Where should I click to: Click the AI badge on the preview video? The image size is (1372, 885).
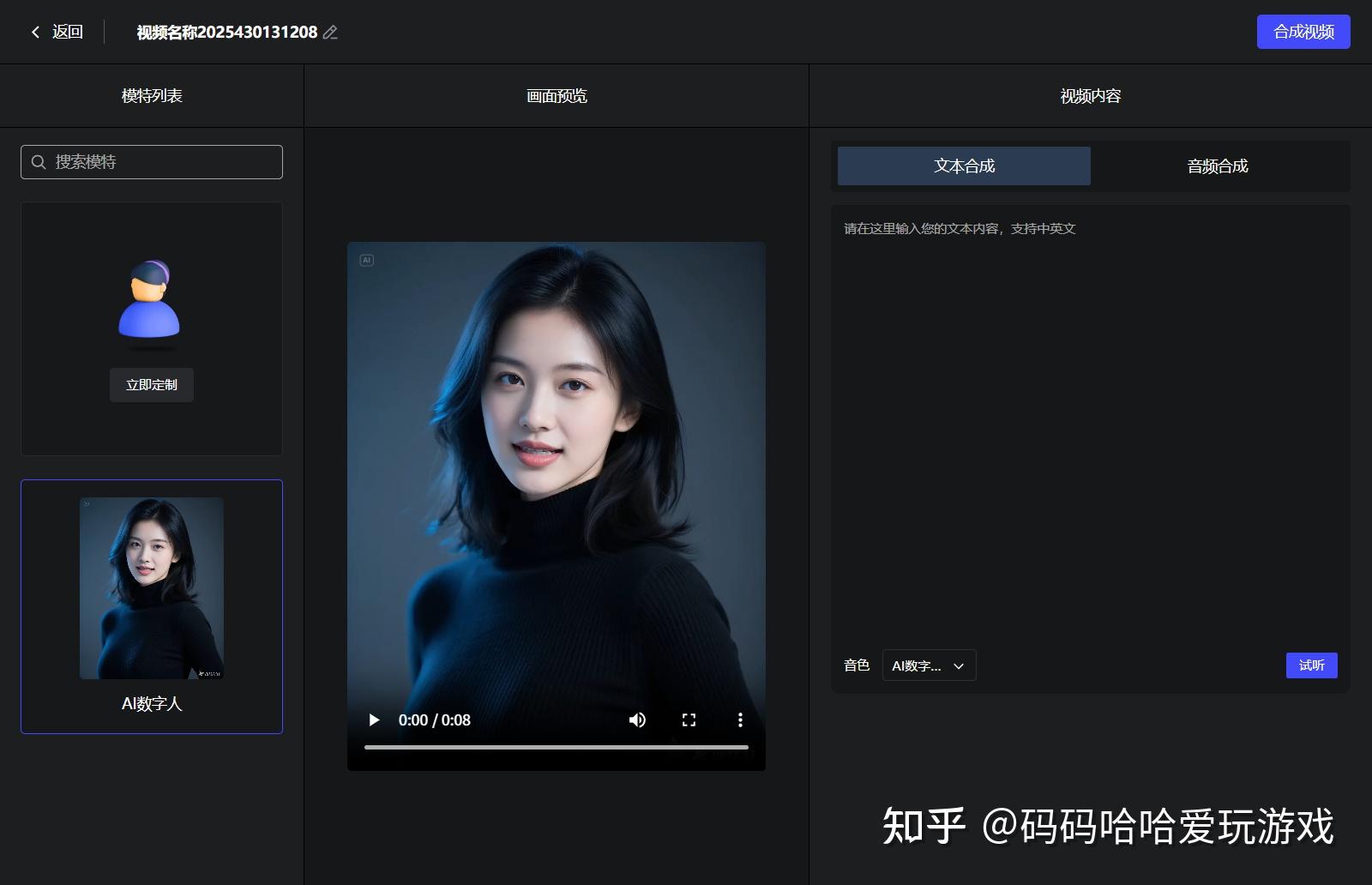point(366,259)
